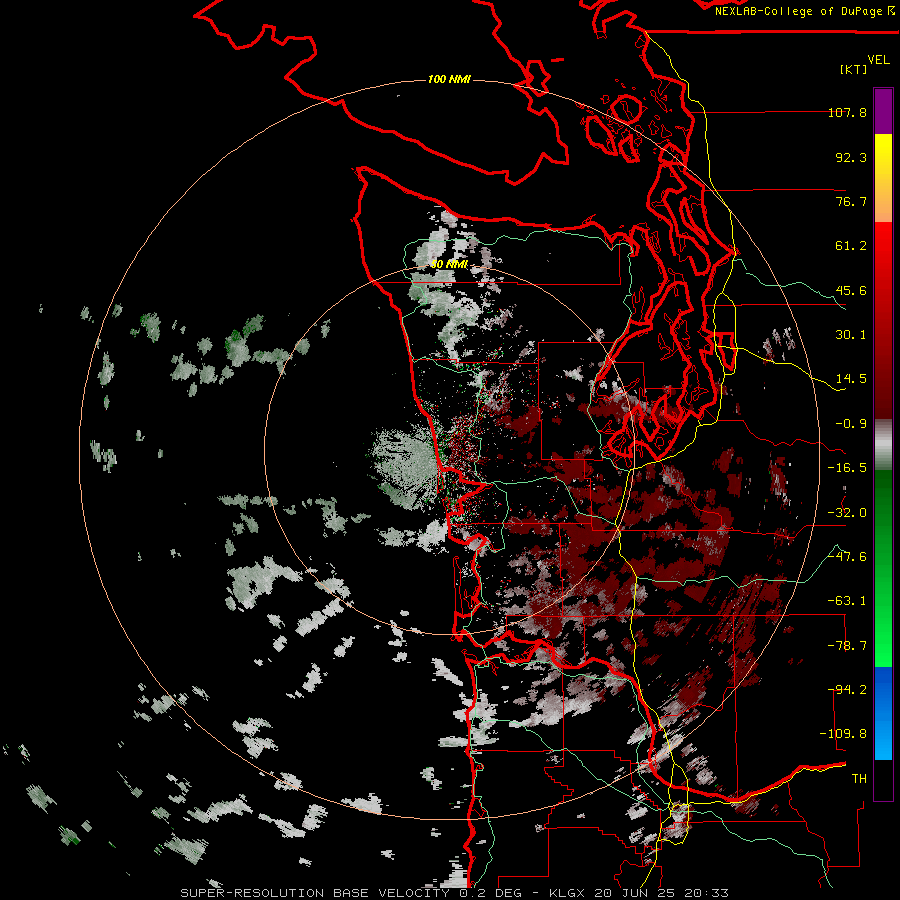
Task: Click the KLGX station identifier in caption
Action: pyautogui.click(x=568, y=893)
